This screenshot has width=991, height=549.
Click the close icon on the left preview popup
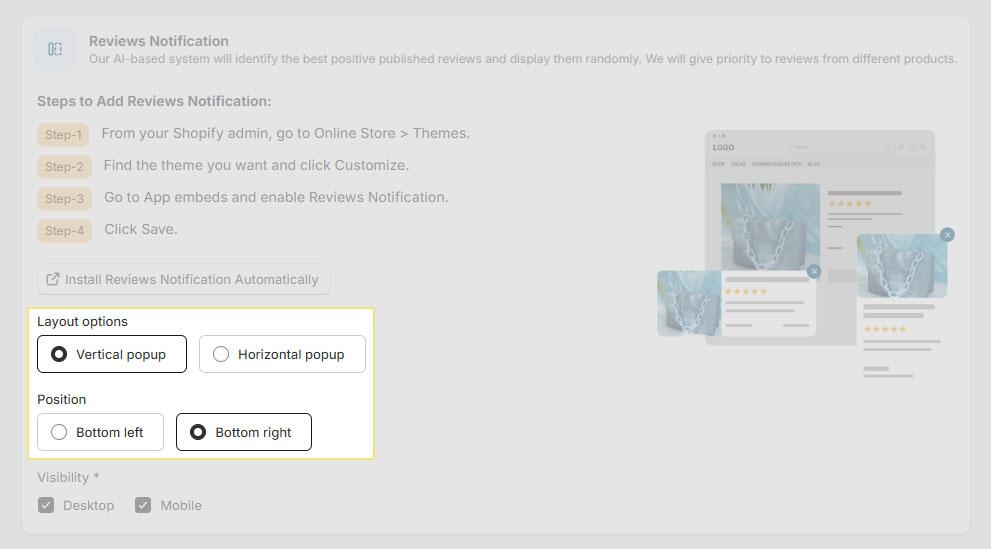click(x=814, y=271)
